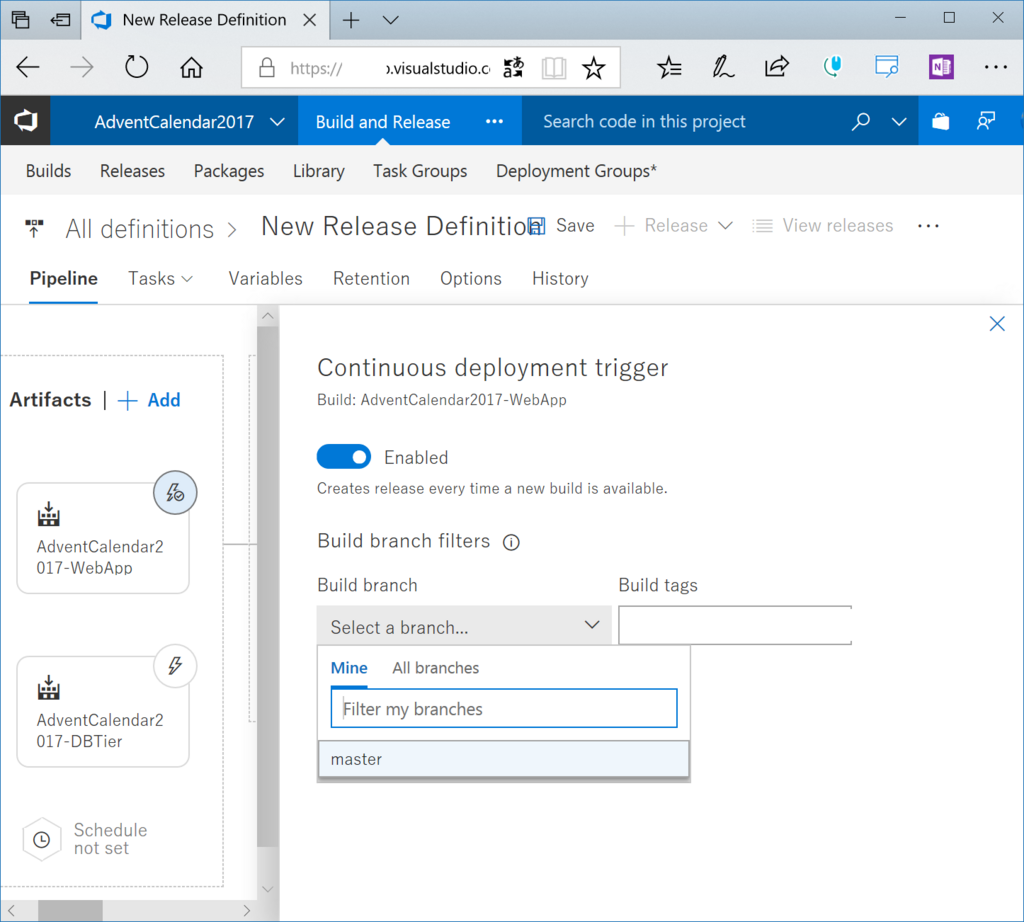The height and width of the screenshot is (922, 1024).
Task: Click the Build branch filters info icon
Action: [x=511, y=542]
